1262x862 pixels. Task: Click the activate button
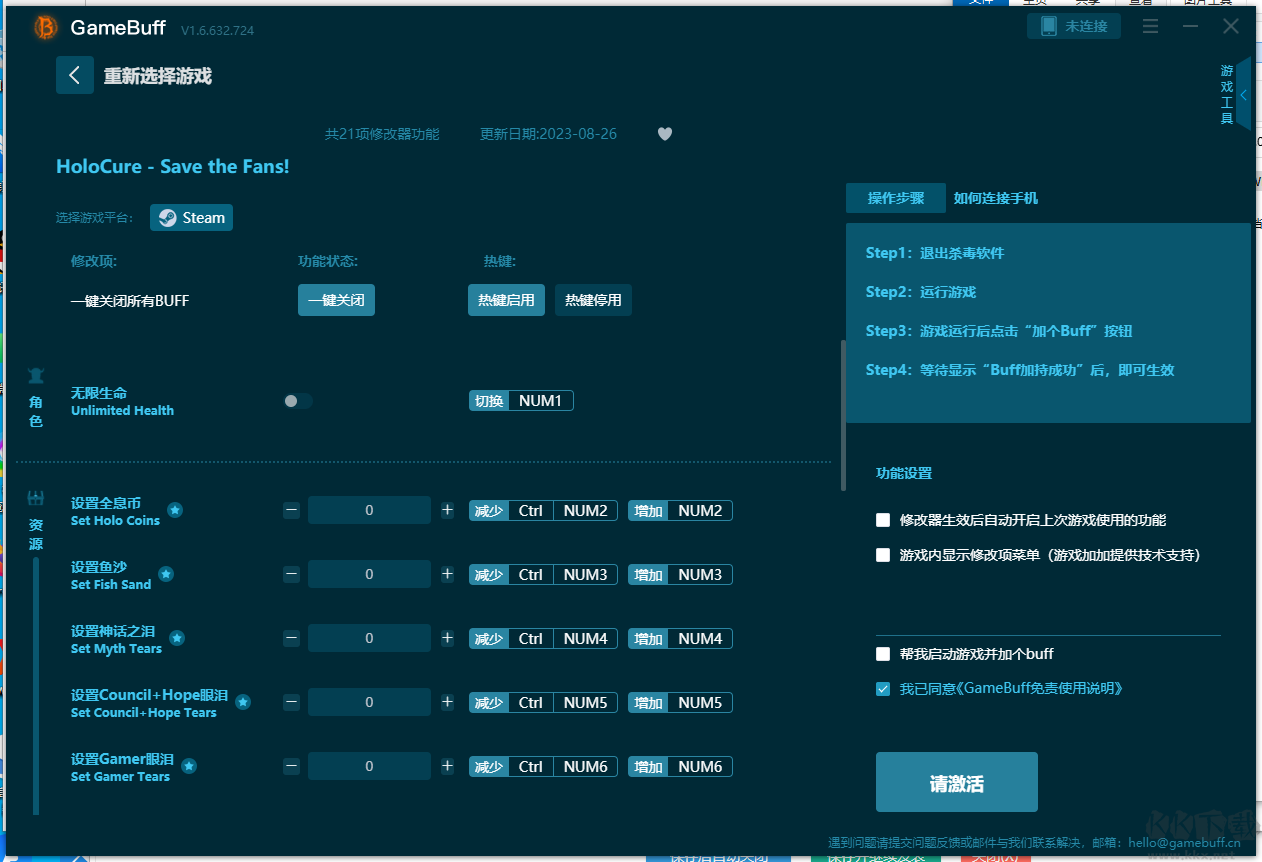tap(956, 782)
